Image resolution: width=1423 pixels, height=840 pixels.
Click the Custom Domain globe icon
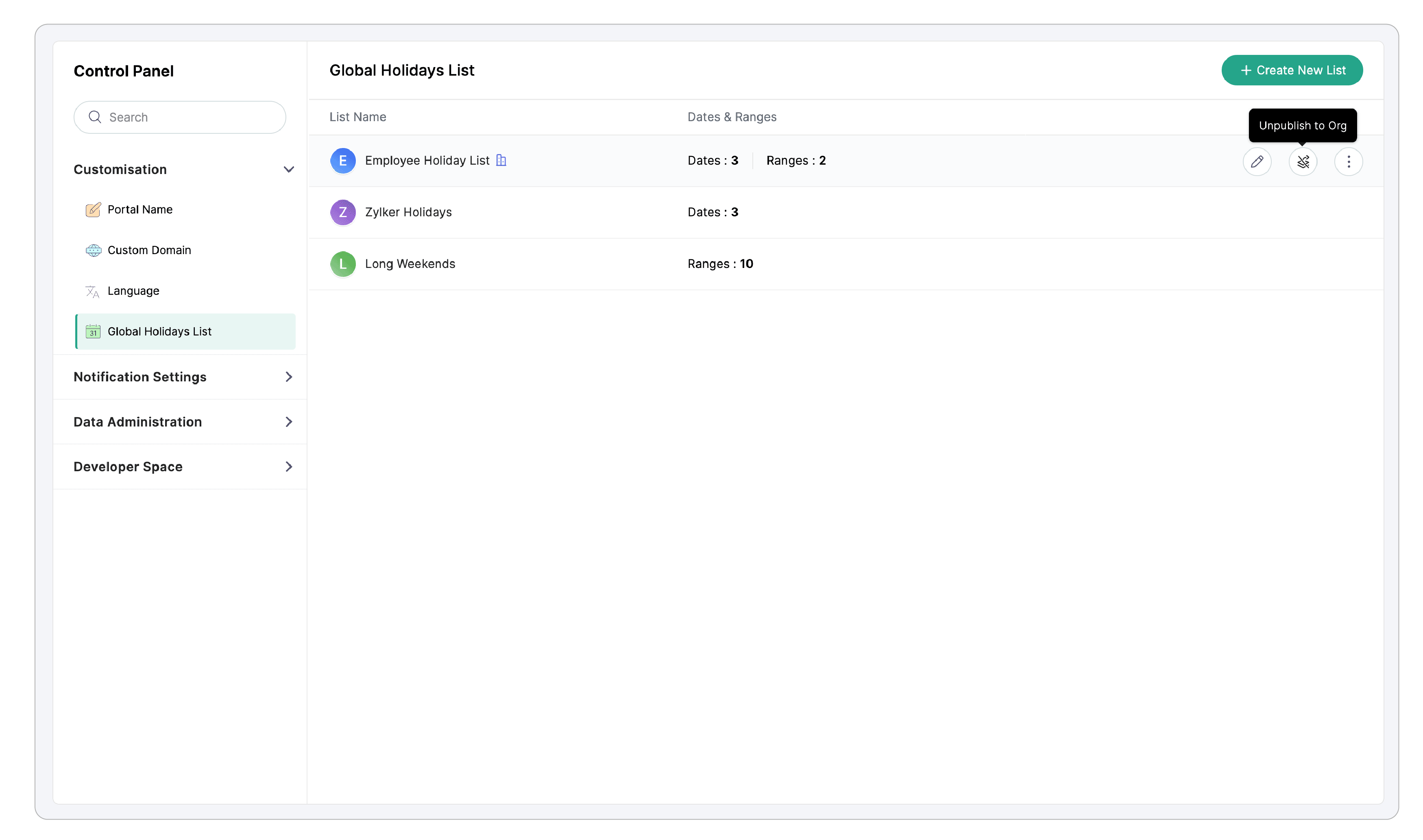pyautogui.click(x=93, y=250)
